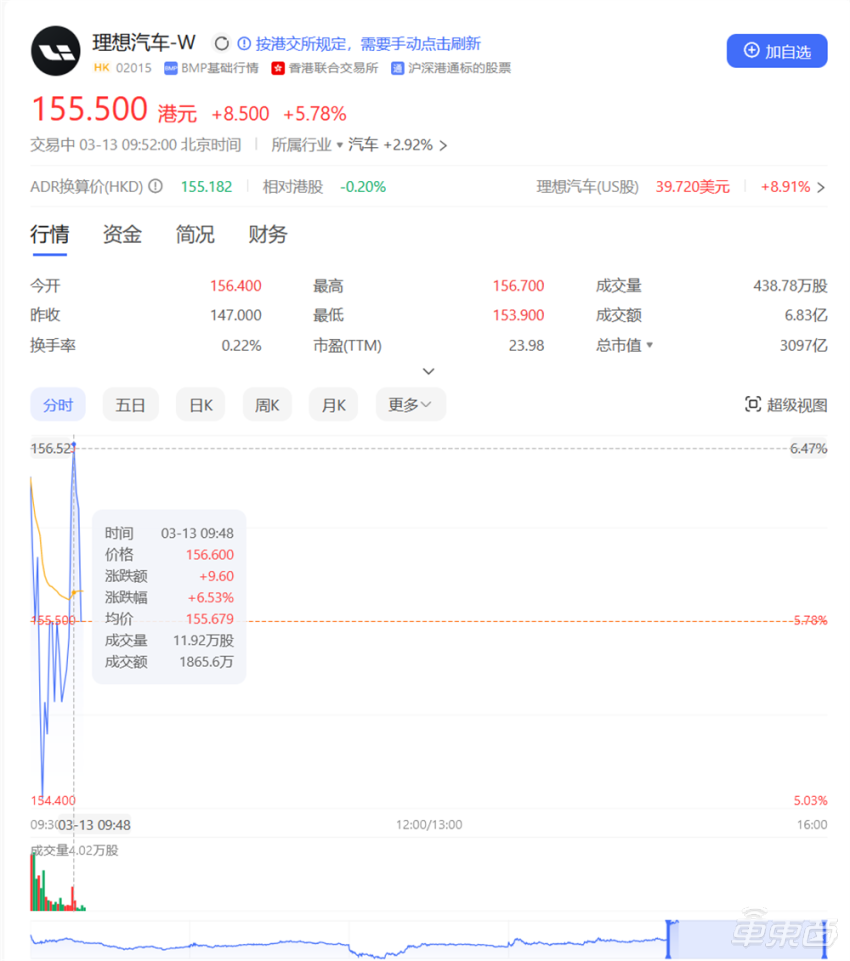Open the 汽车 +2.92% industry link

click(397, 145)
